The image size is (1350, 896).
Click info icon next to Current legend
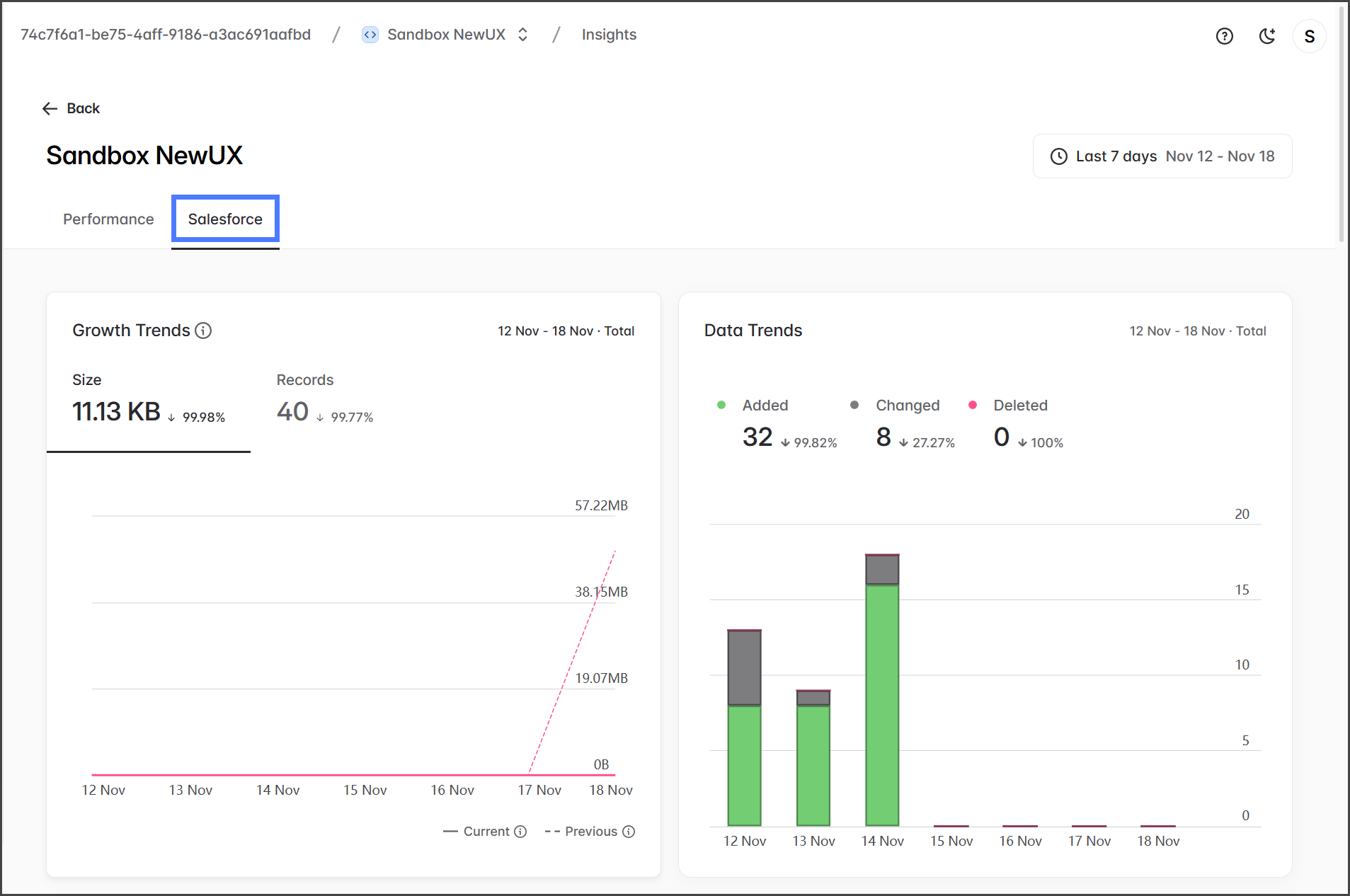point(520,832)
